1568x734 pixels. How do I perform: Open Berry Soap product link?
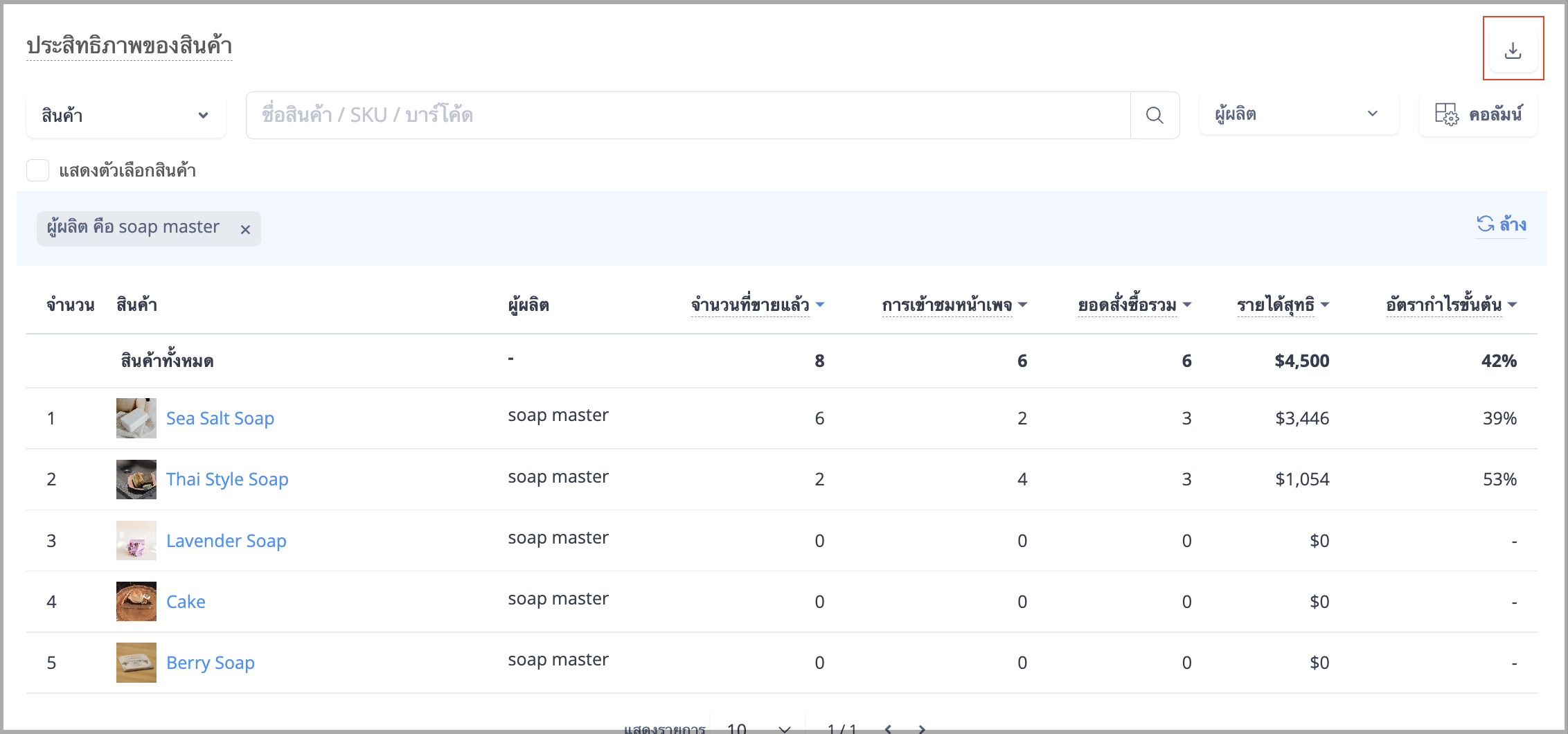coord(211,663)
